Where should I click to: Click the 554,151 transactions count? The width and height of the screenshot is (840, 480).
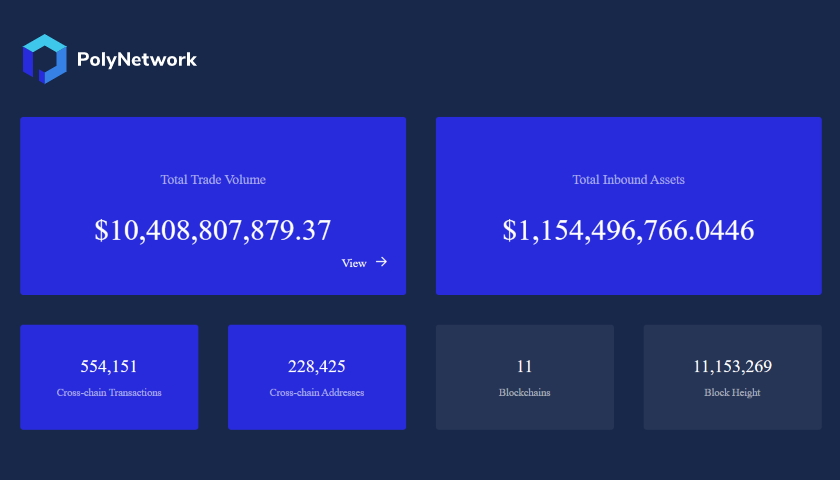[109, 366]
